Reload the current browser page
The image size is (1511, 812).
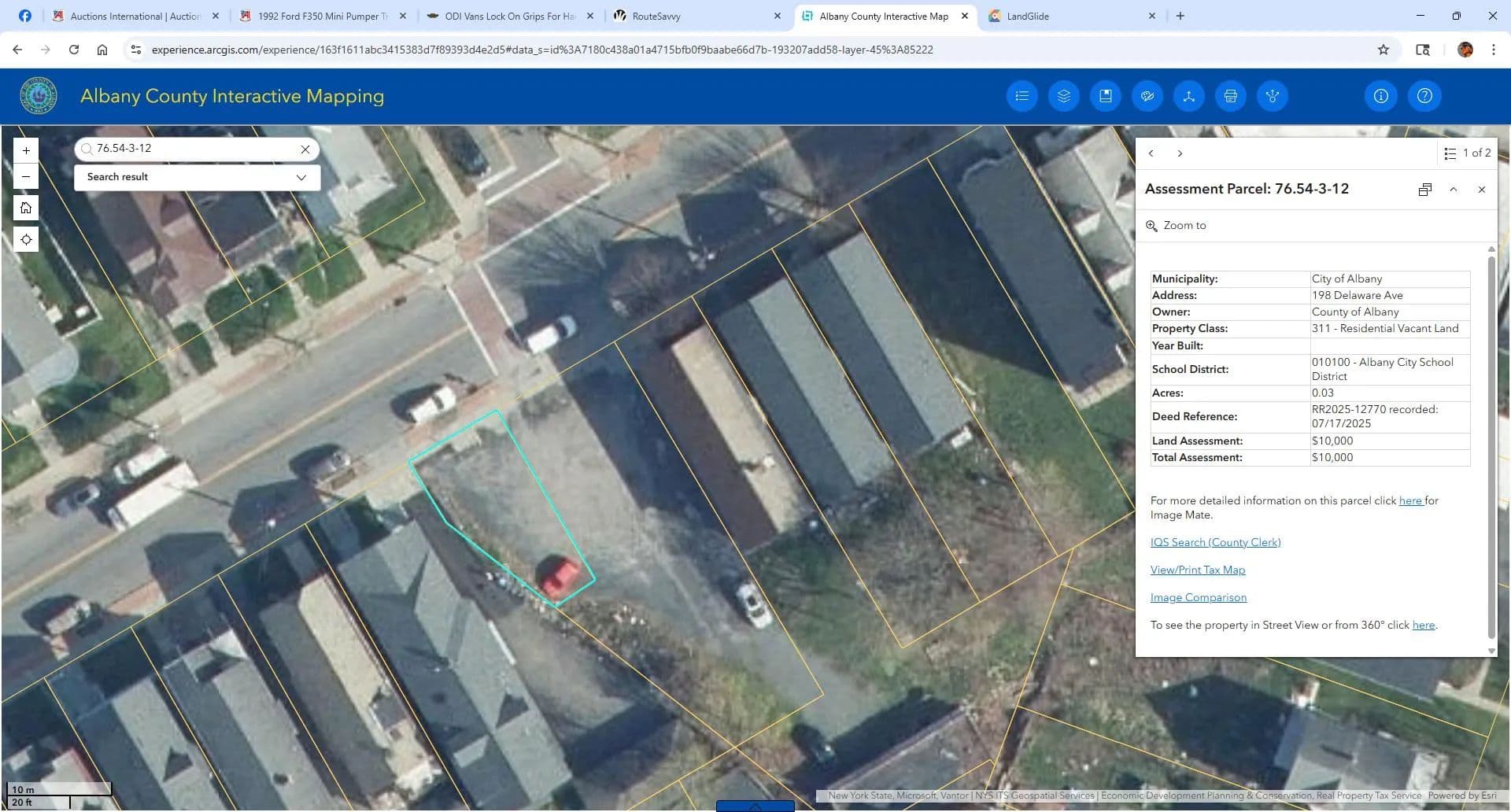tap(74, 50)
